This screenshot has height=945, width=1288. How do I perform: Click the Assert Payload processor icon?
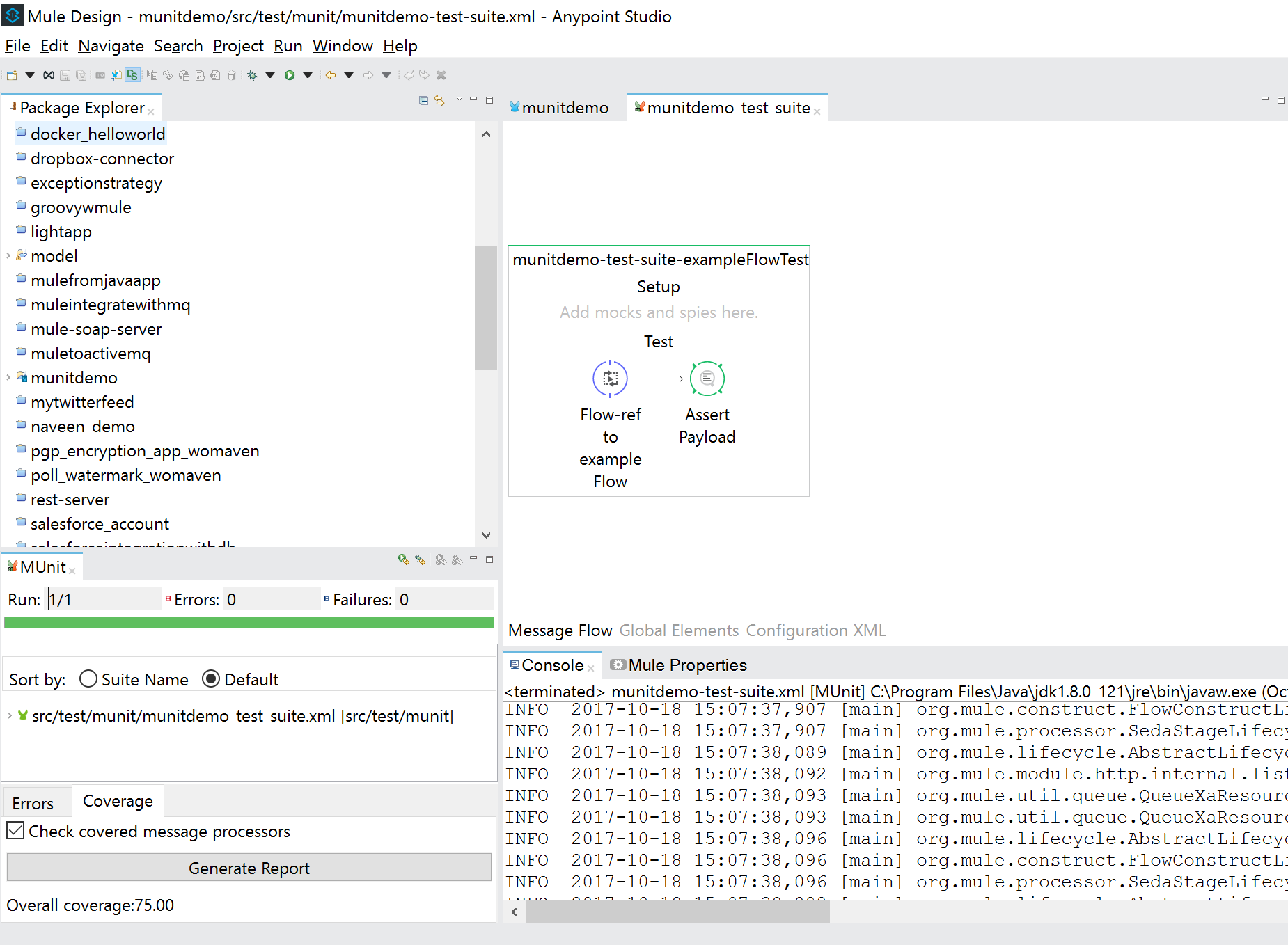coord(707,379)
